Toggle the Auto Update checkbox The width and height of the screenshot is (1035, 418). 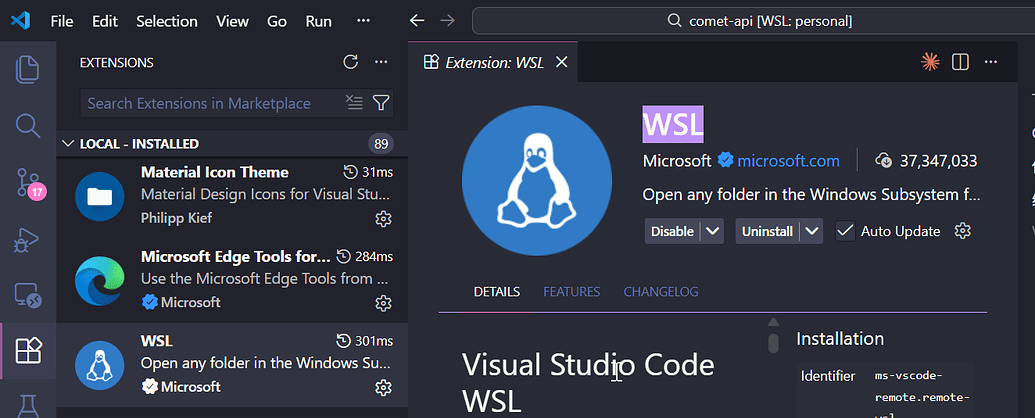(x=845, y=231)
